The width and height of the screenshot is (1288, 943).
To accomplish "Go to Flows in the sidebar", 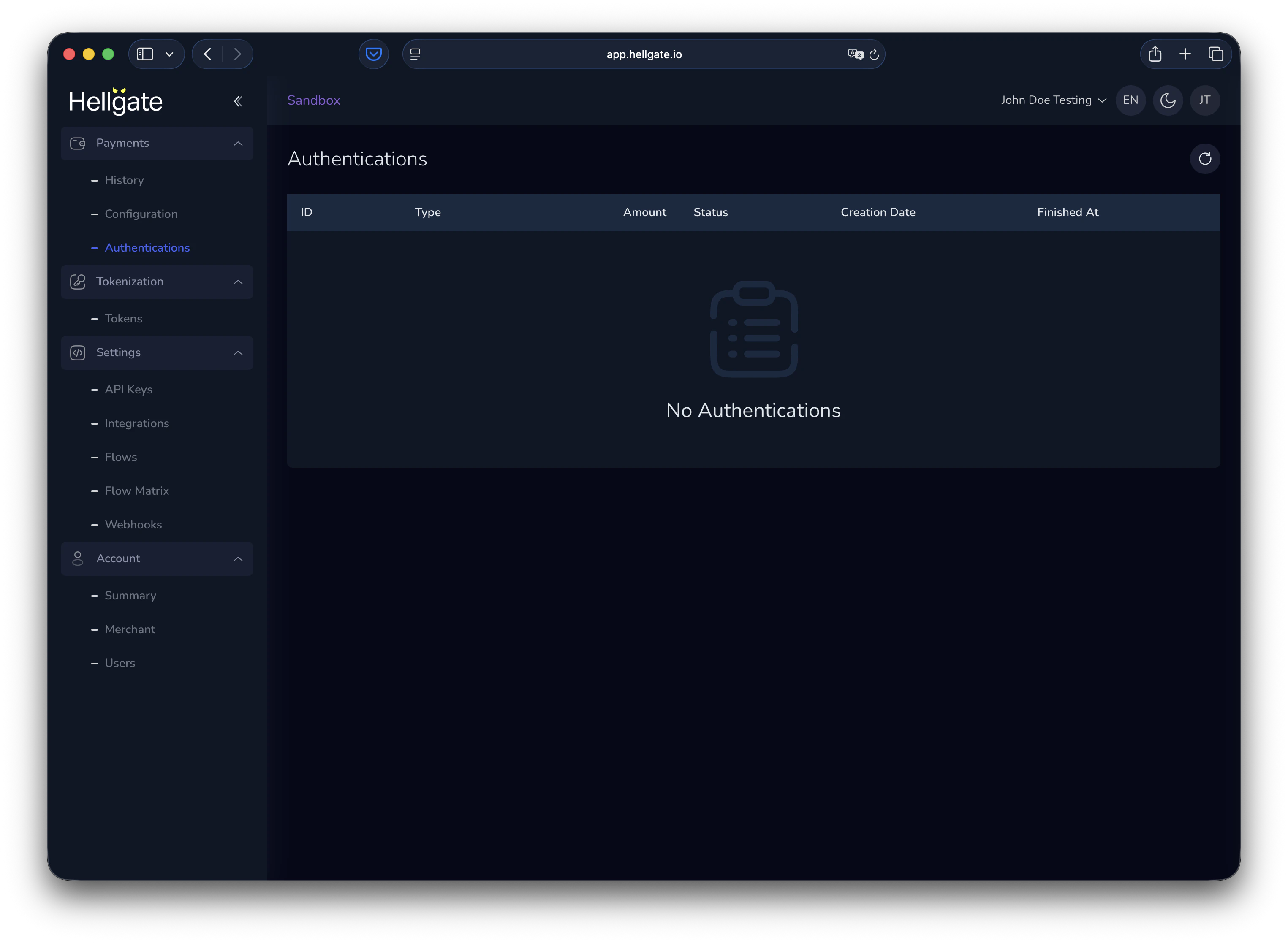I will 120,457.
